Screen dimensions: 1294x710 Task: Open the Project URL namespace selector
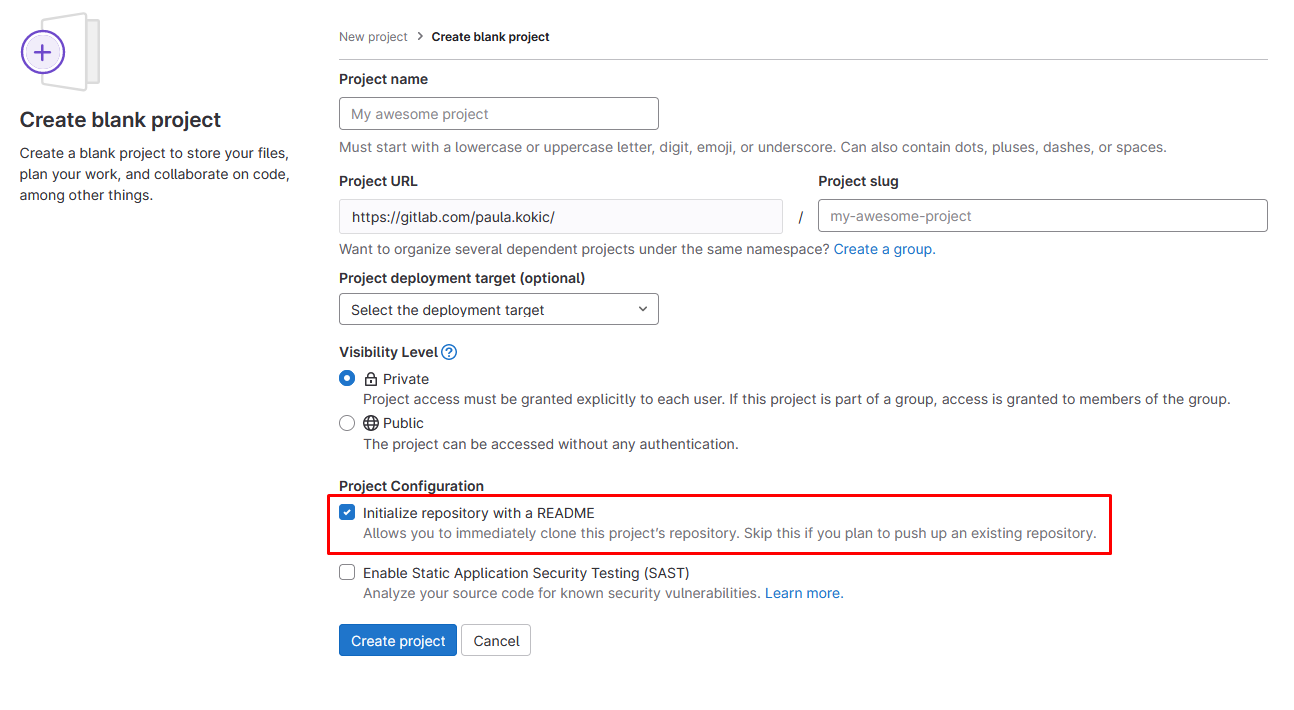[560, 216]
